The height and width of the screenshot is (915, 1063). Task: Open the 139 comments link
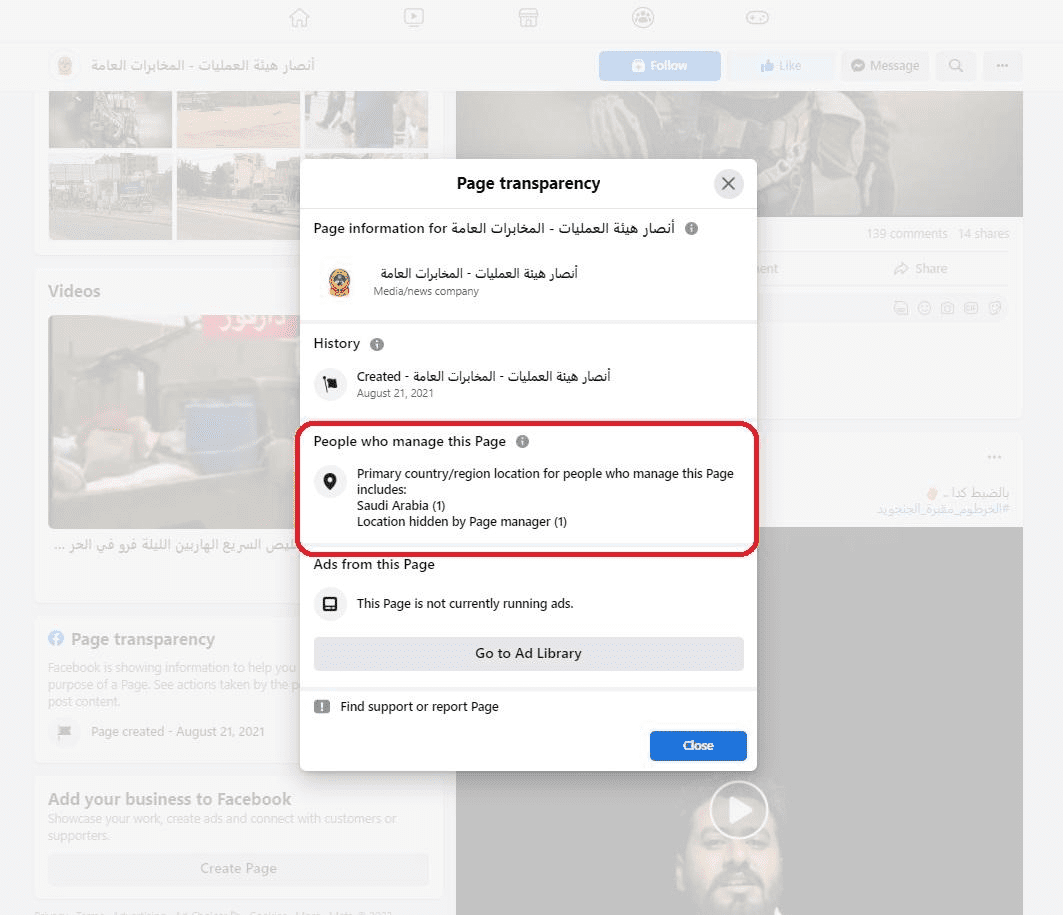coord(906,234)
